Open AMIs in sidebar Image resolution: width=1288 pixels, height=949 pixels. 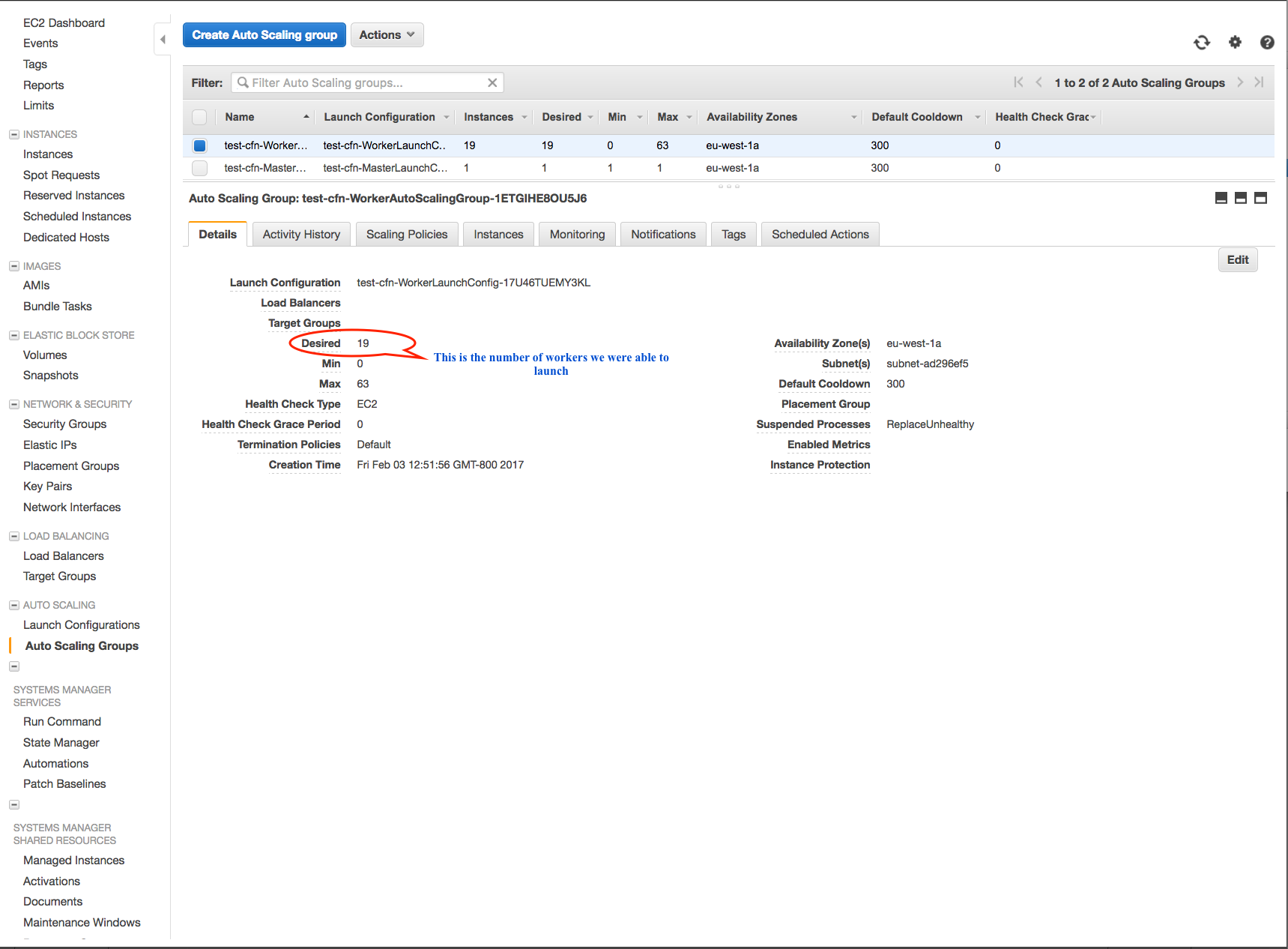click(x=36, y=285)
